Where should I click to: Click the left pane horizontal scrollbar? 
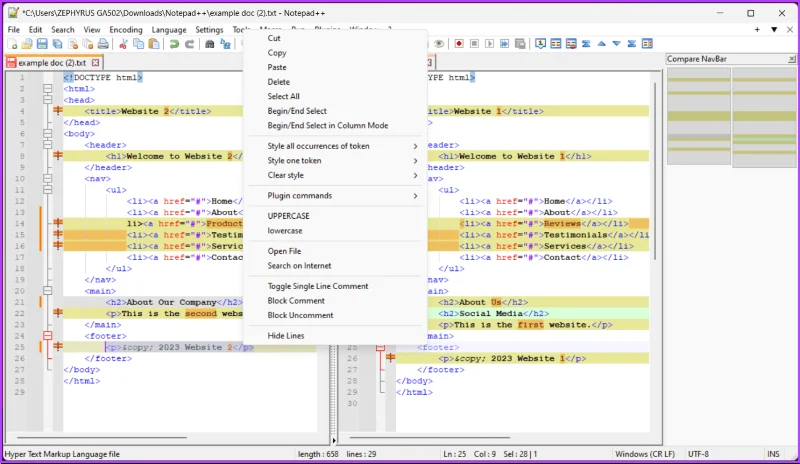click(102, 437)
